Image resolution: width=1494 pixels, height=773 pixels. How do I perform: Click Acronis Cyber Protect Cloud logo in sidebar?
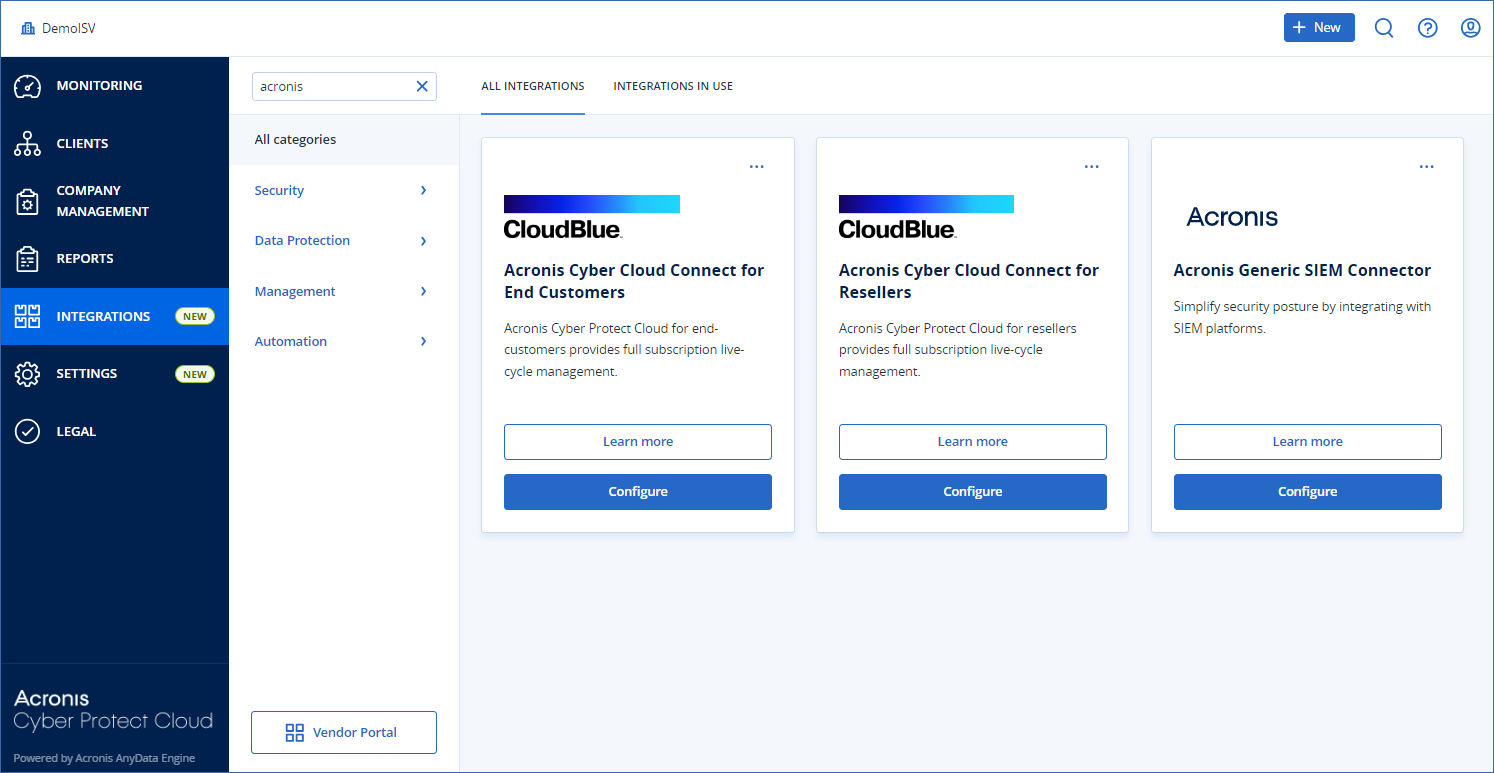113,710
